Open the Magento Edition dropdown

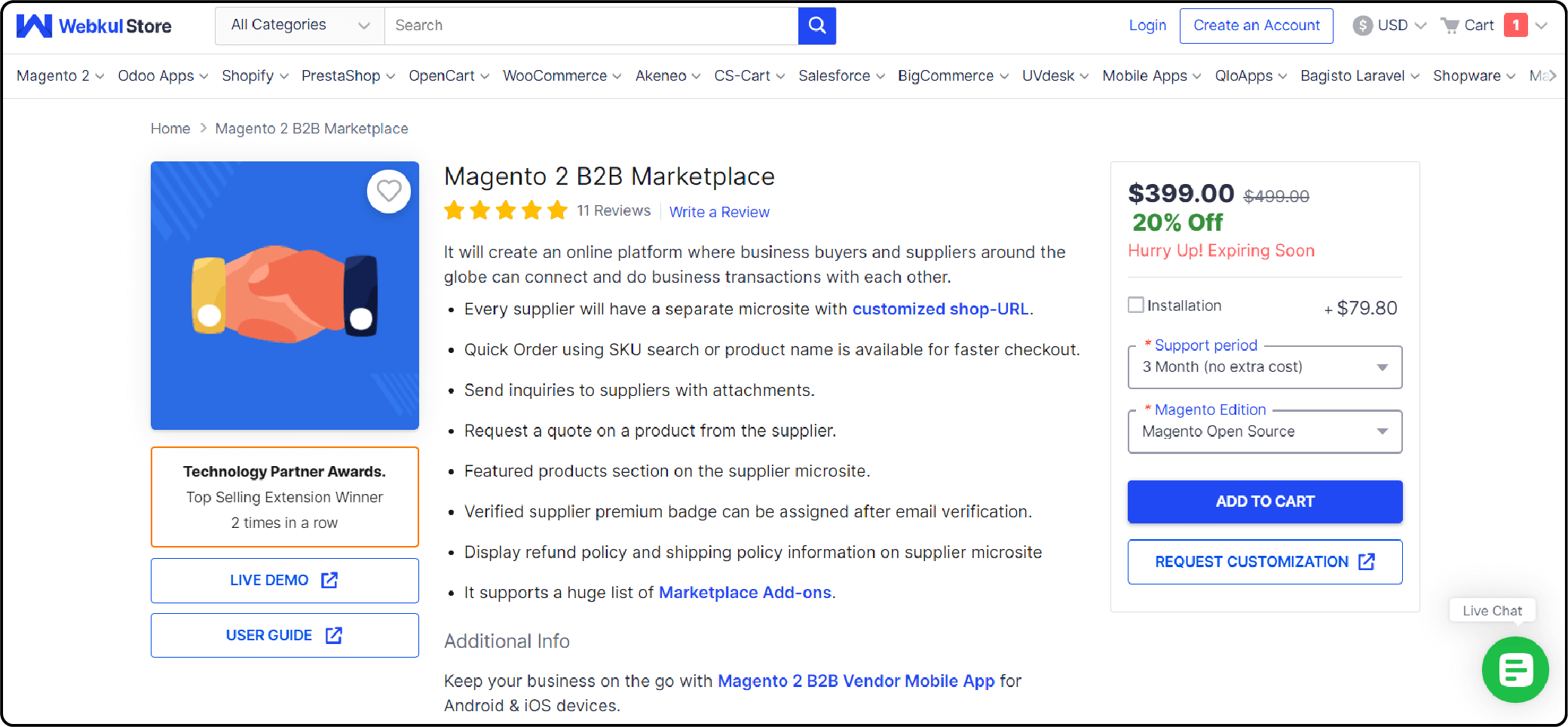(1265, 431)
